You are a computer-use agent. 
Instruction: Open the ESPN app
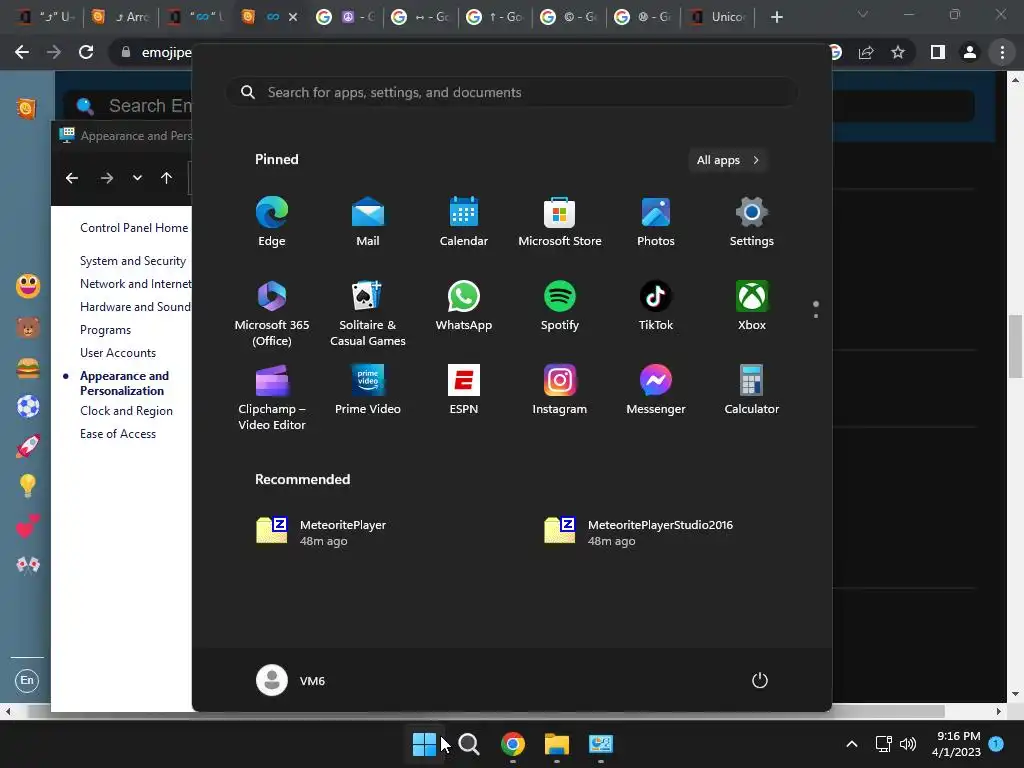point(464,390)
